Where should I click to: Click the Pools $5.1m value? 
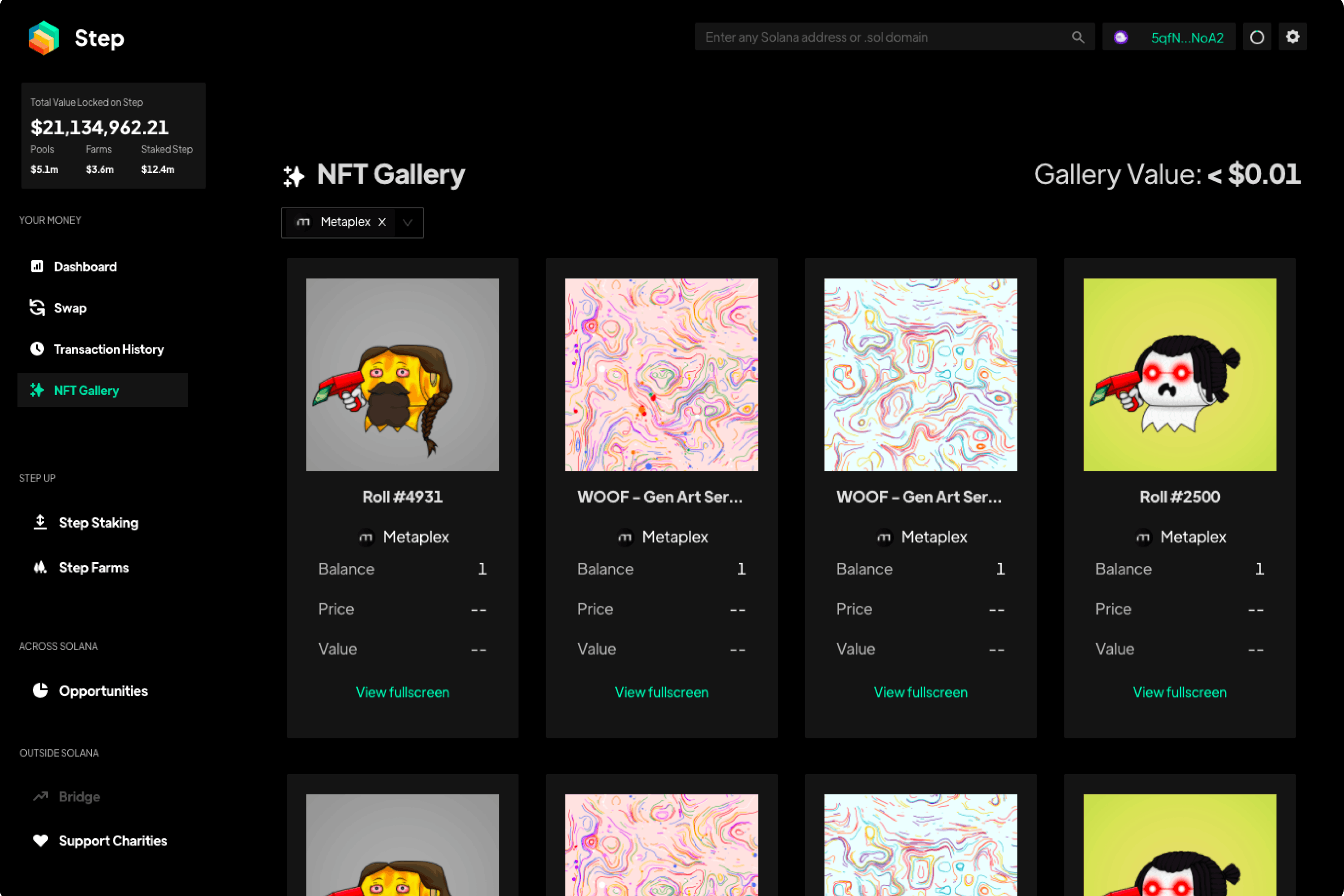[44, 169]
